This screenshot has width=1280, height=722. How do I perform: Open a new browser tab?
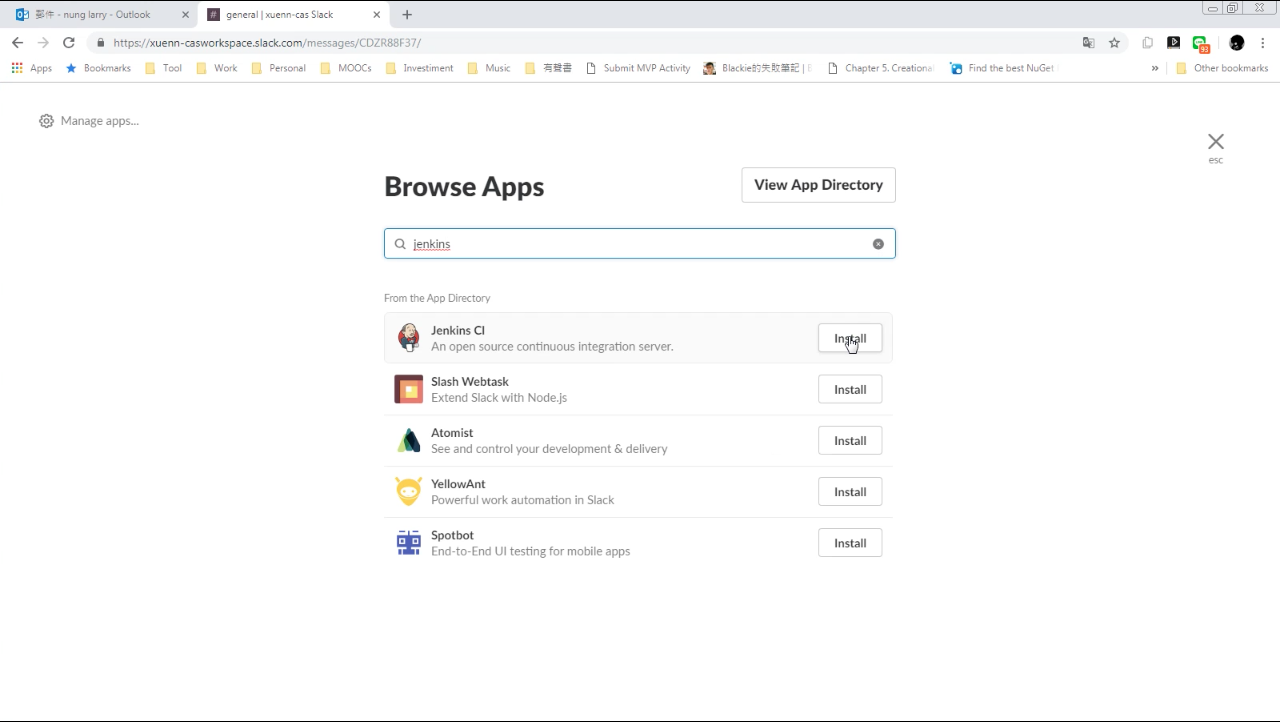coord(407,15)
